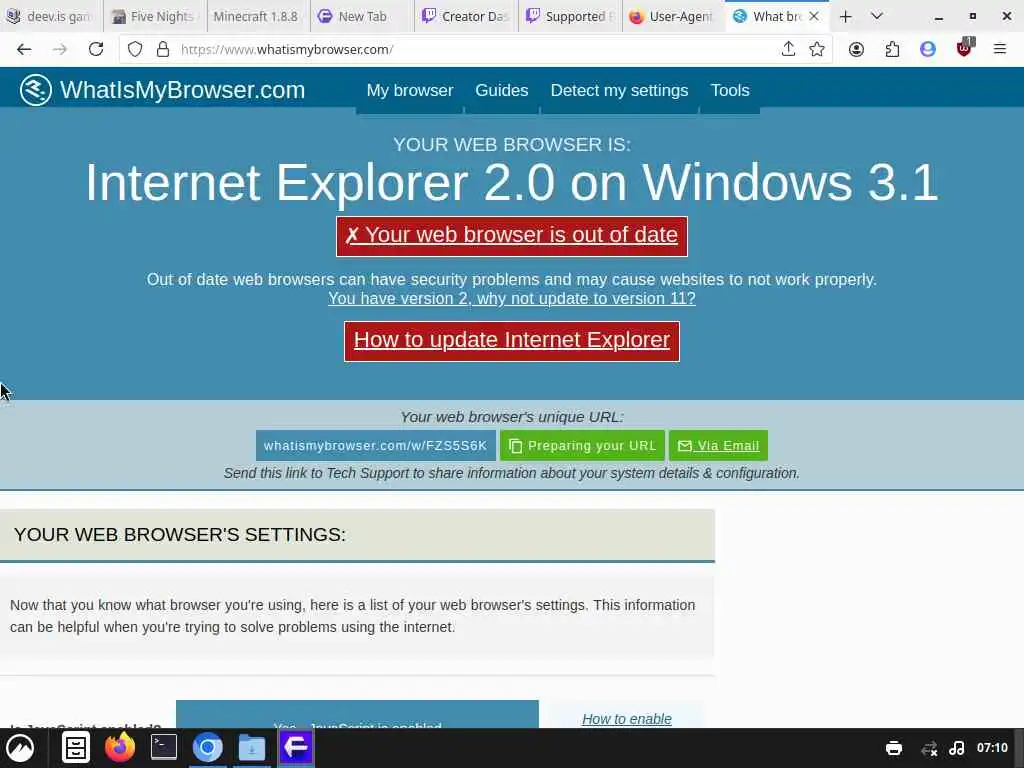Open the Firefox hamburger menu
The height and width of the screenshot is (768, 1024).
1000,50
